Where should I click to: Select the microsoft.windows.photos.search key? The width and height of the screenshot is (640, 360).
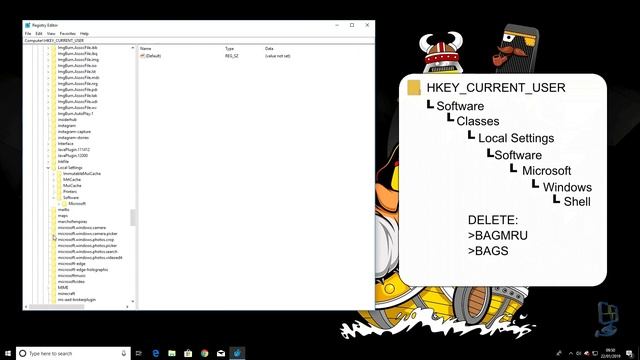click(87, 251)
